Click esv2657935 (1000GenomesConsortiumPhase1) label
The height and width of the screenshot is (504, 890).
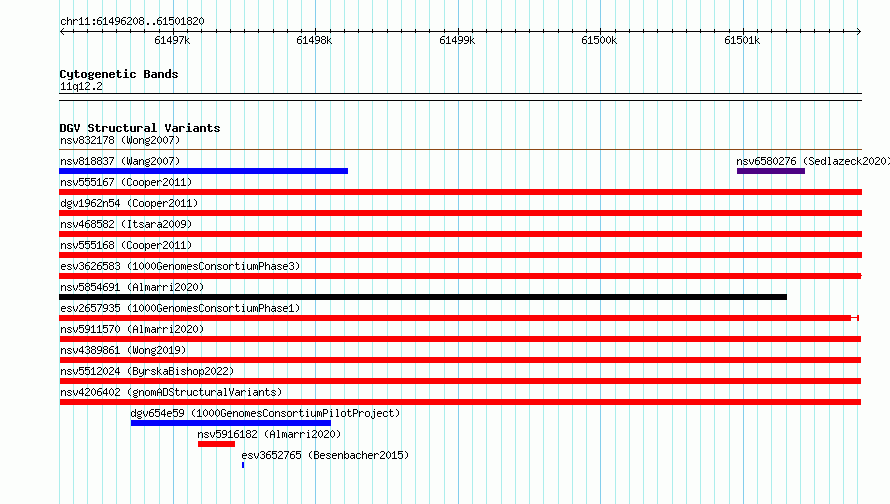point(180,308)
